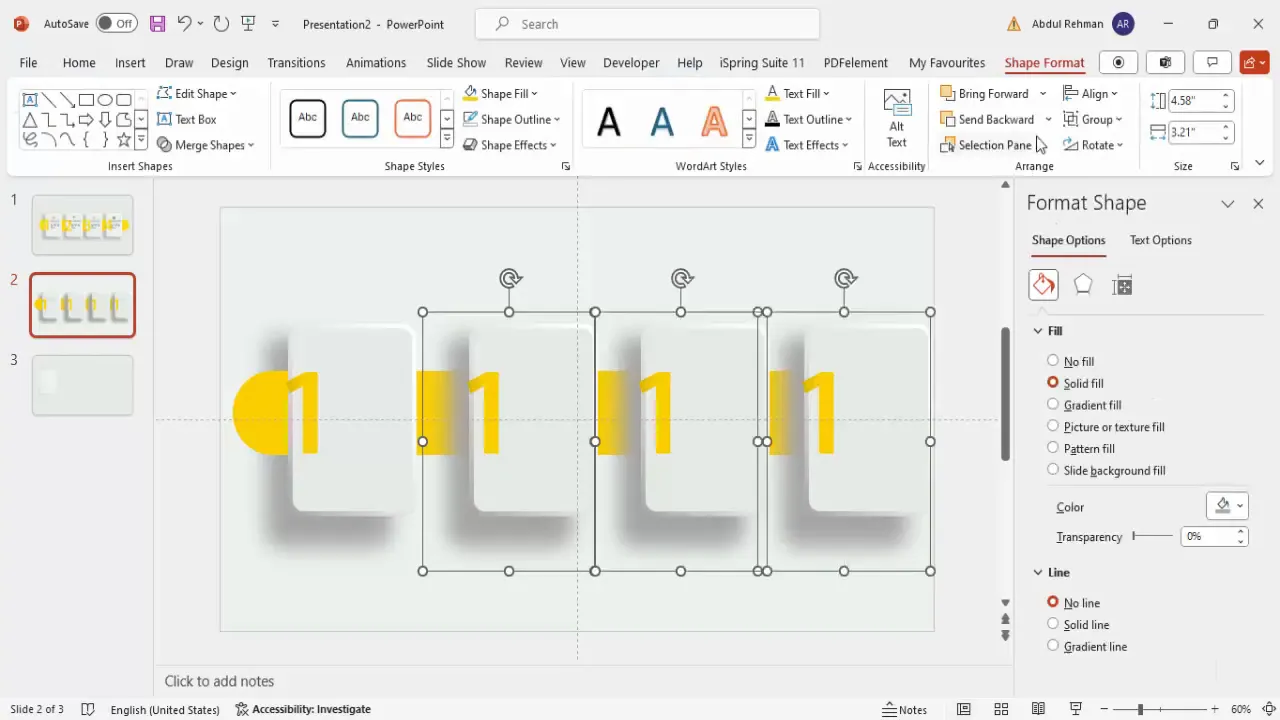Screen dimensions: 1280x720
Task: Open the Align dropdown
Action: (x=1091, y=93)
